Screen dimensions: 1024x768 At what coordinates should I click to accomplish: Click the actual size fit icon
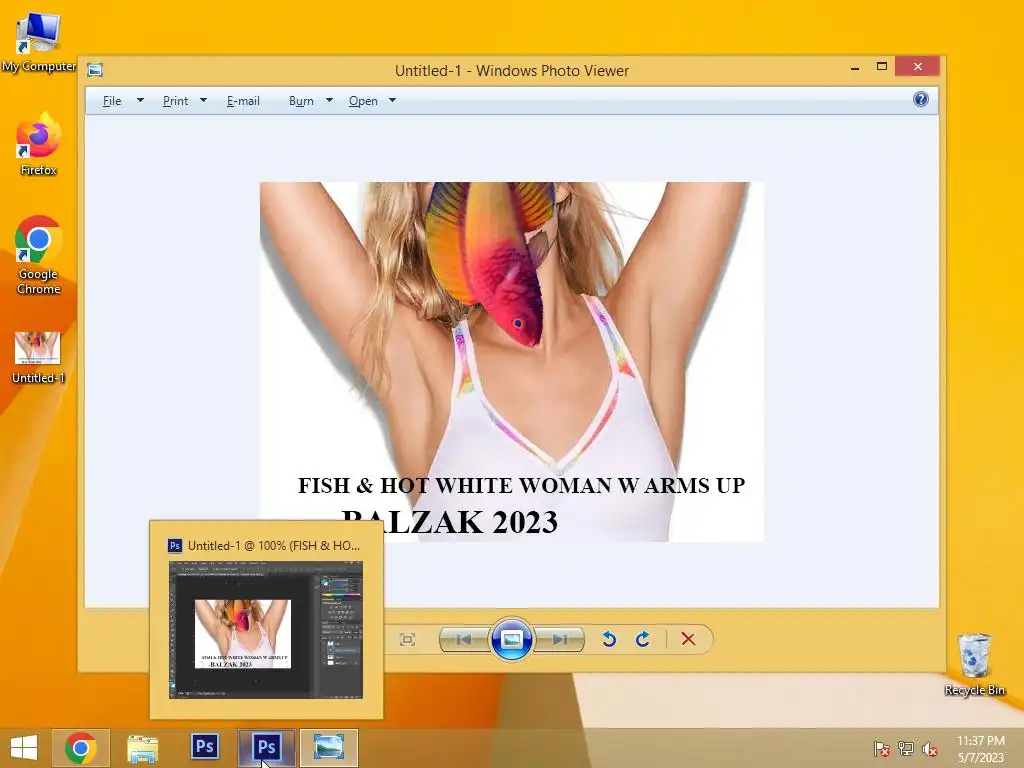pos(407,639)
